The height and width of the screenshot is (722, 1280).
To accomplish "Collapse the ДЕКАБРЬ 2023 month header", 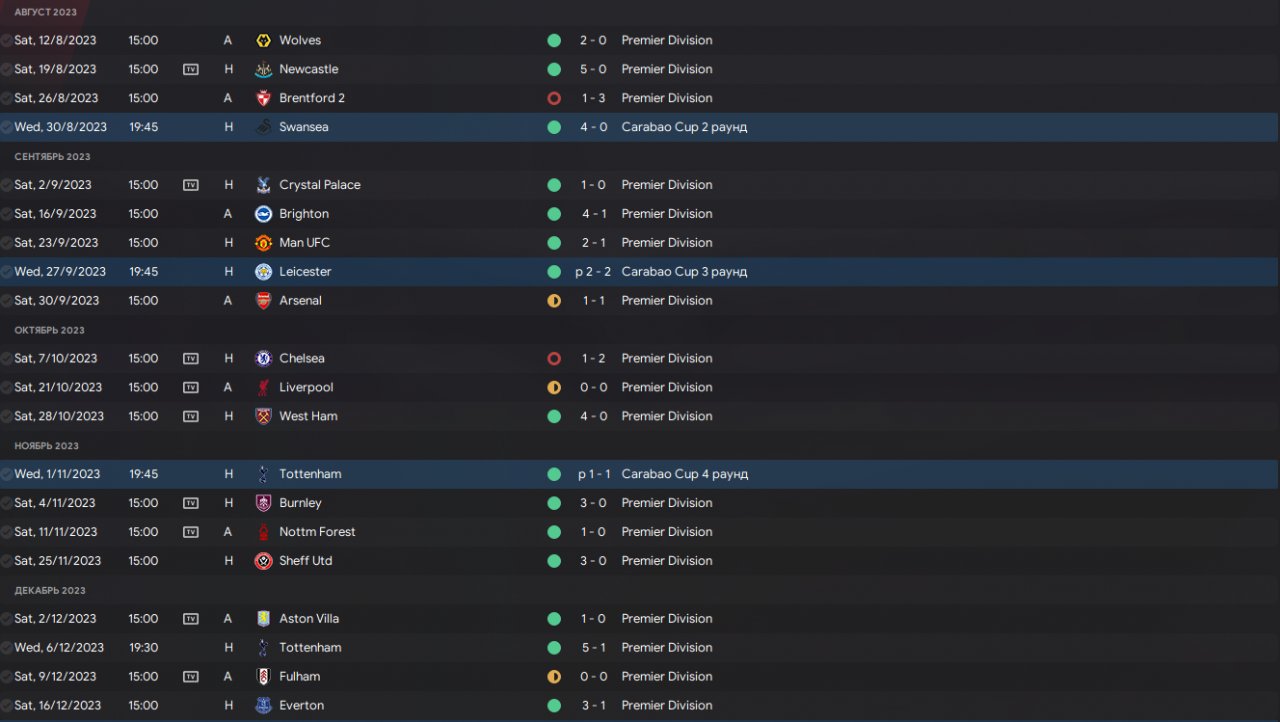I will point(50,590).
